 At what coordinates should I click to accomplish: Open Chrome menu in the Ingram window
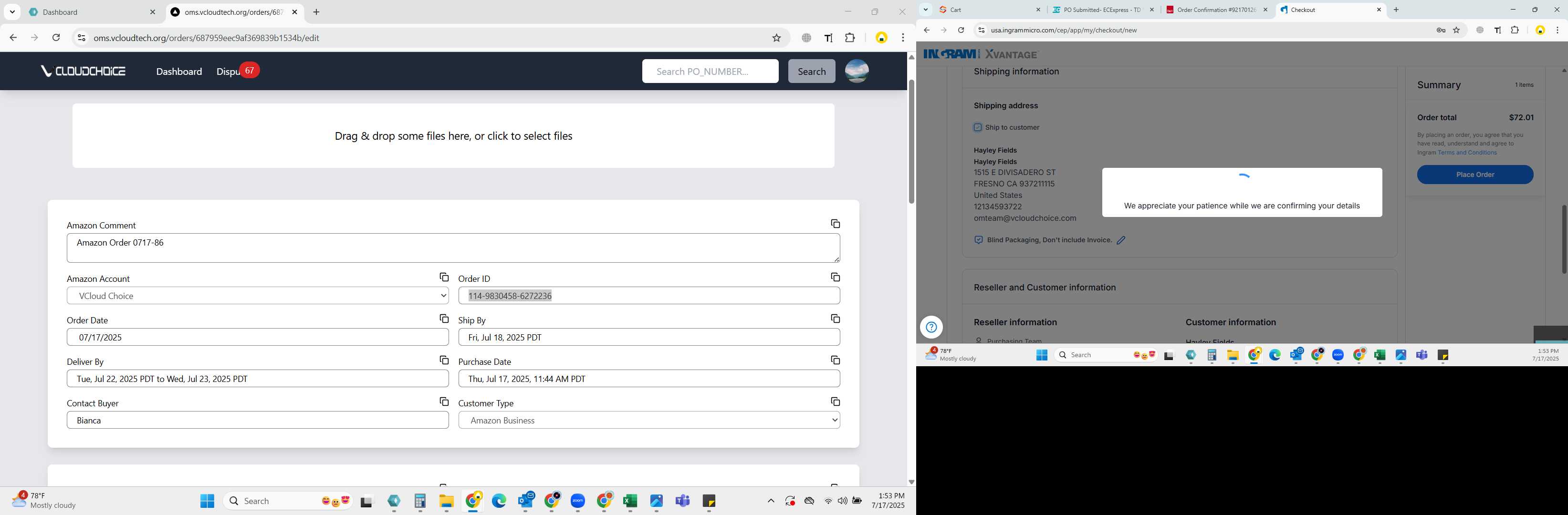point(1557,30)
